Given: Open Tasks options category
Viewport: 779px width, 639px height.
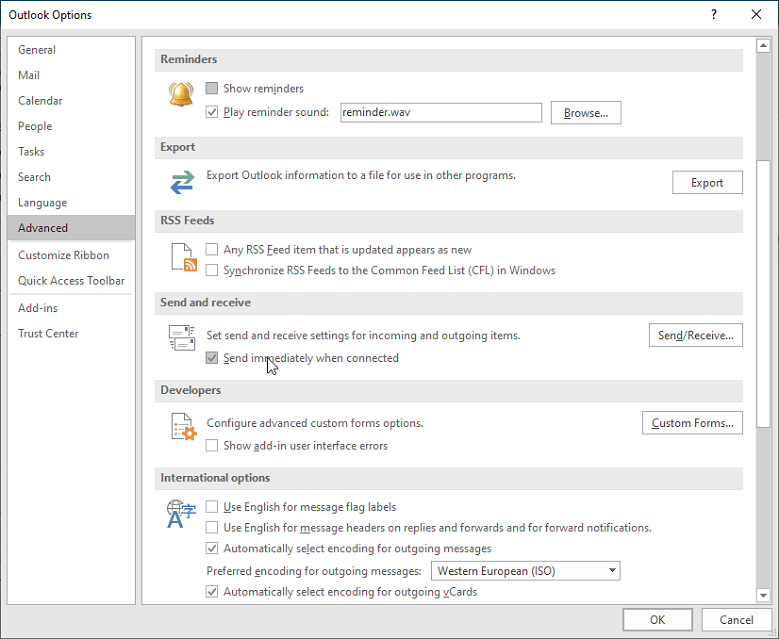Looking at the screenshot, I should point(71,152).
